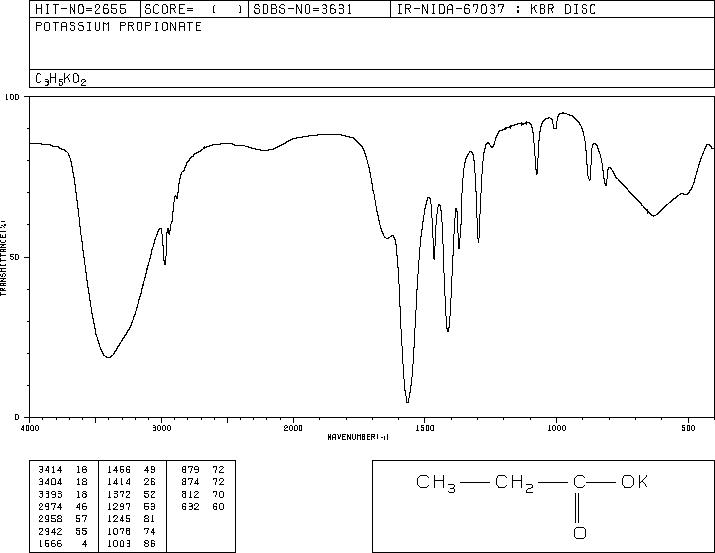Click the IR-NIDA-67037 : KBR DISC label
715x553 pixels.
tap(496, 9)
